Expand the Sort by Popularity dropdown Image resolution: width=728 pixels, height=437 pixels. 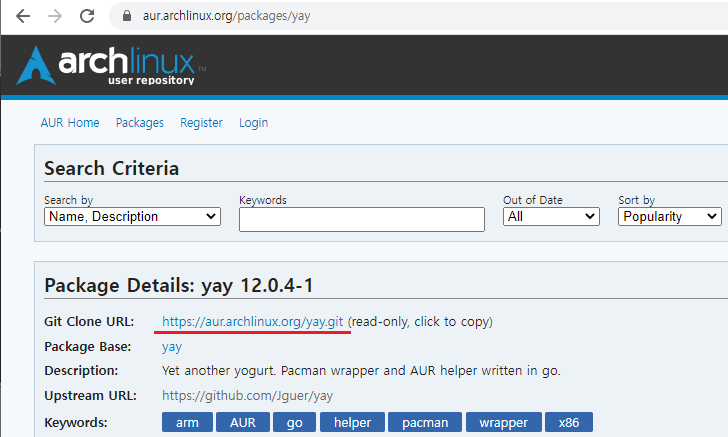pyautogui.click(x=670, y=216)
